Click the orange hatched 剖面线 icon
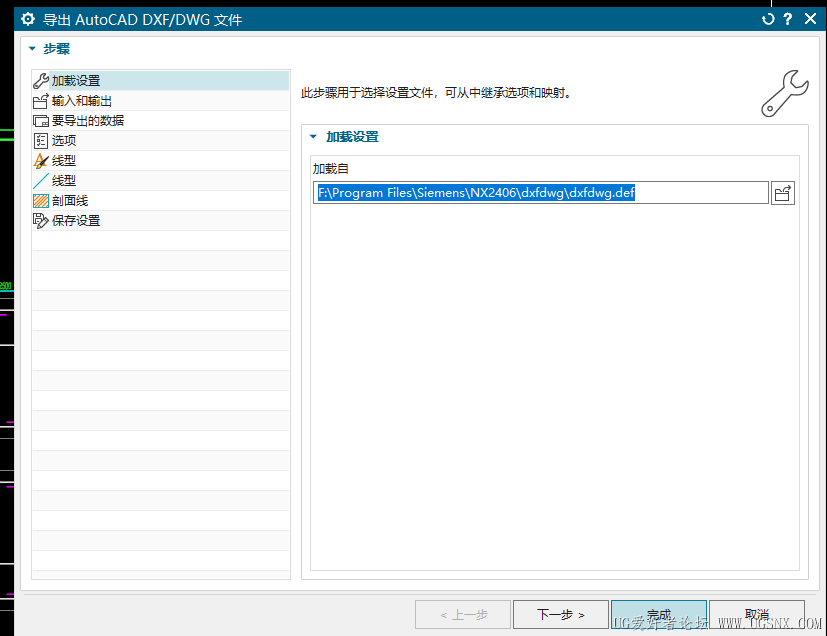Viewport: 827px width, 636px height. [x=41, y=201]
